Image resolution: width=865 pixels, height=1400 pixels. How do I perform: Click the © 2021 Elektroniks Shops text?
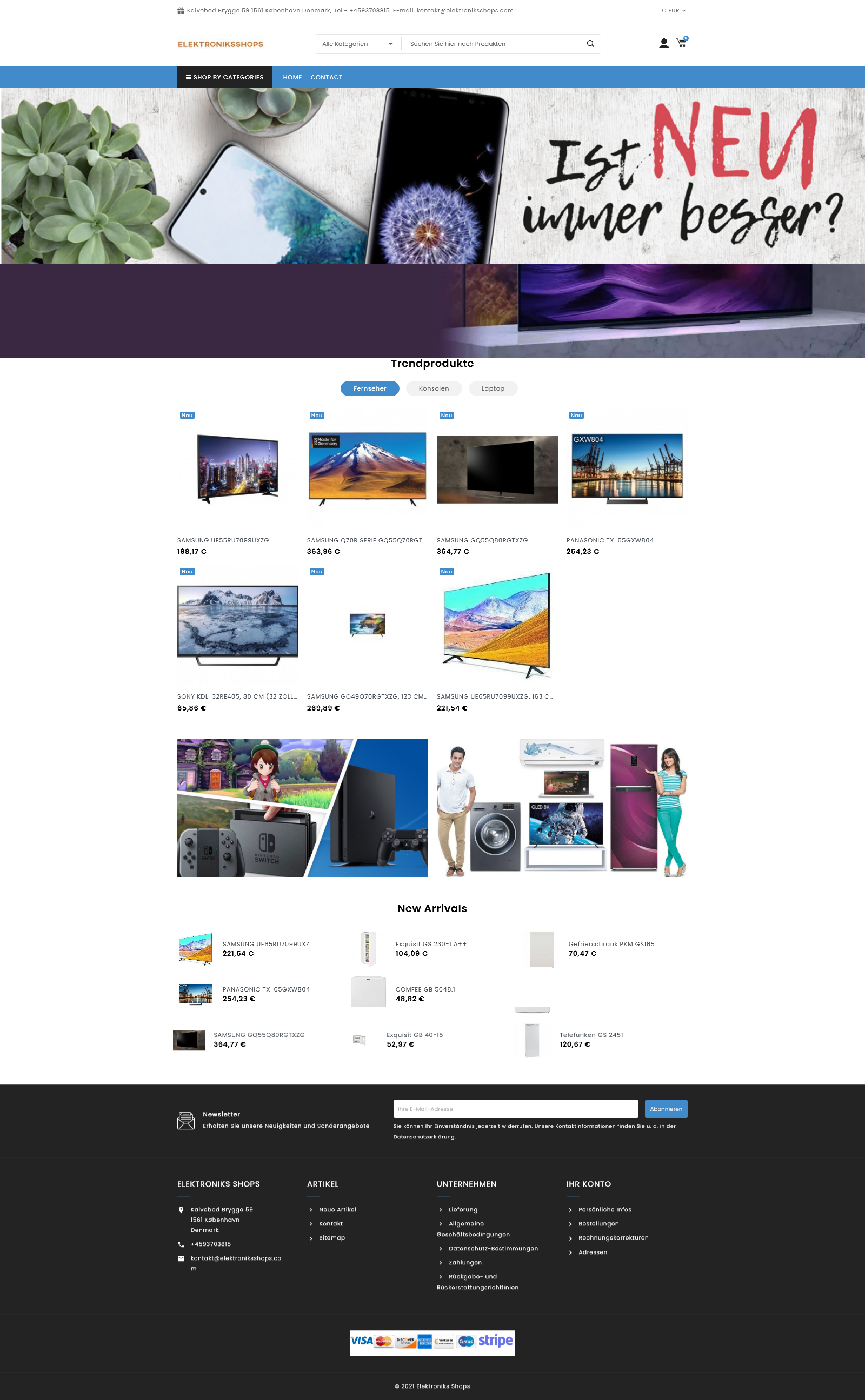pyautogui.click(x=432, y=1386)
